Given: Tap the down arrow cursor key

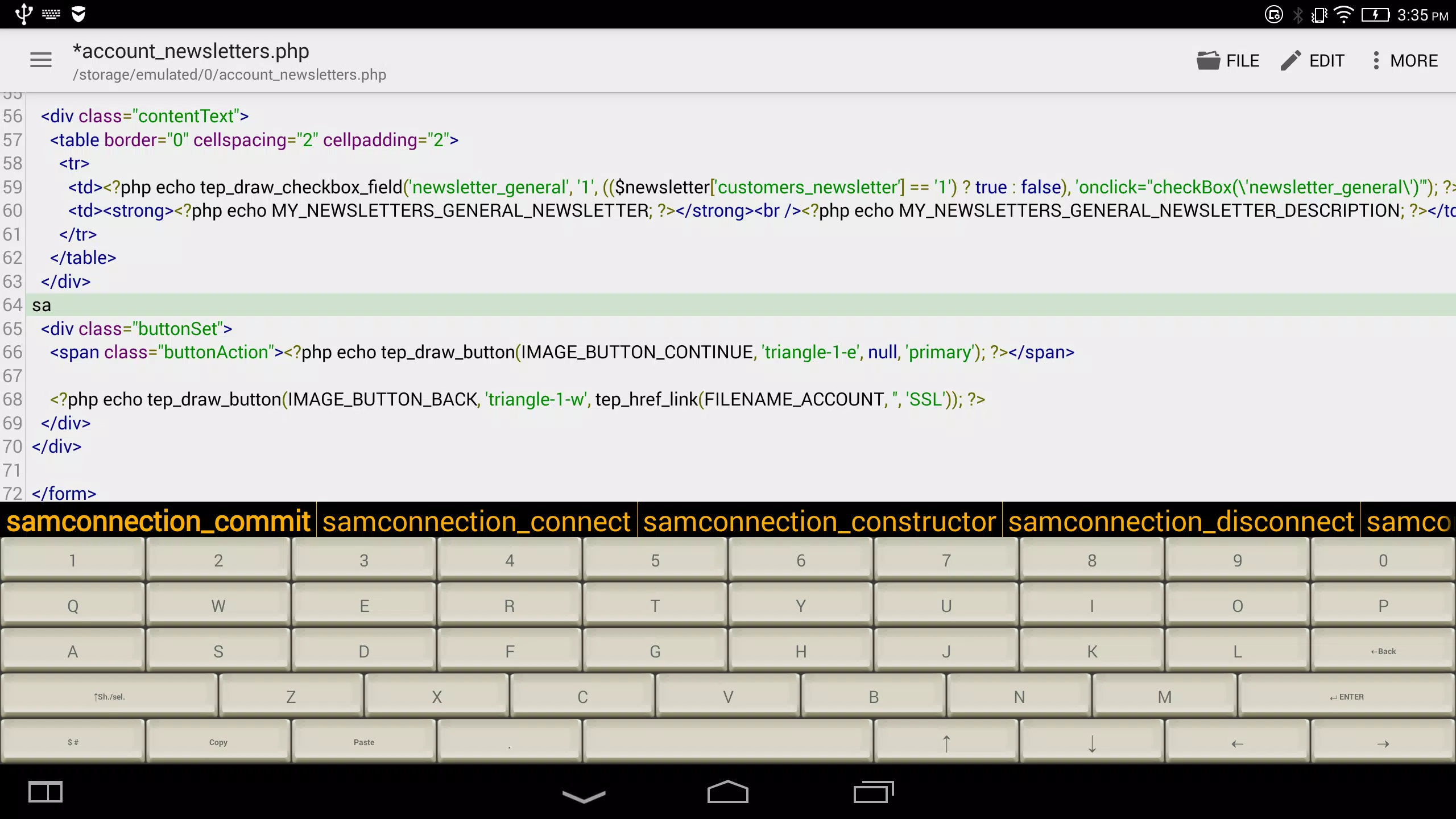Looking at the screenshot, I should [1092, 742].
